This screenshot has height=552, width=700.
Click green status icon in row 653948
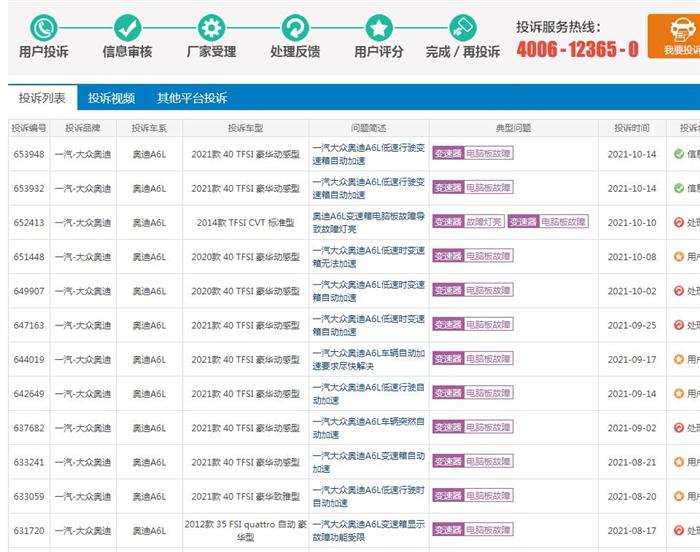(x=679, y=154)
